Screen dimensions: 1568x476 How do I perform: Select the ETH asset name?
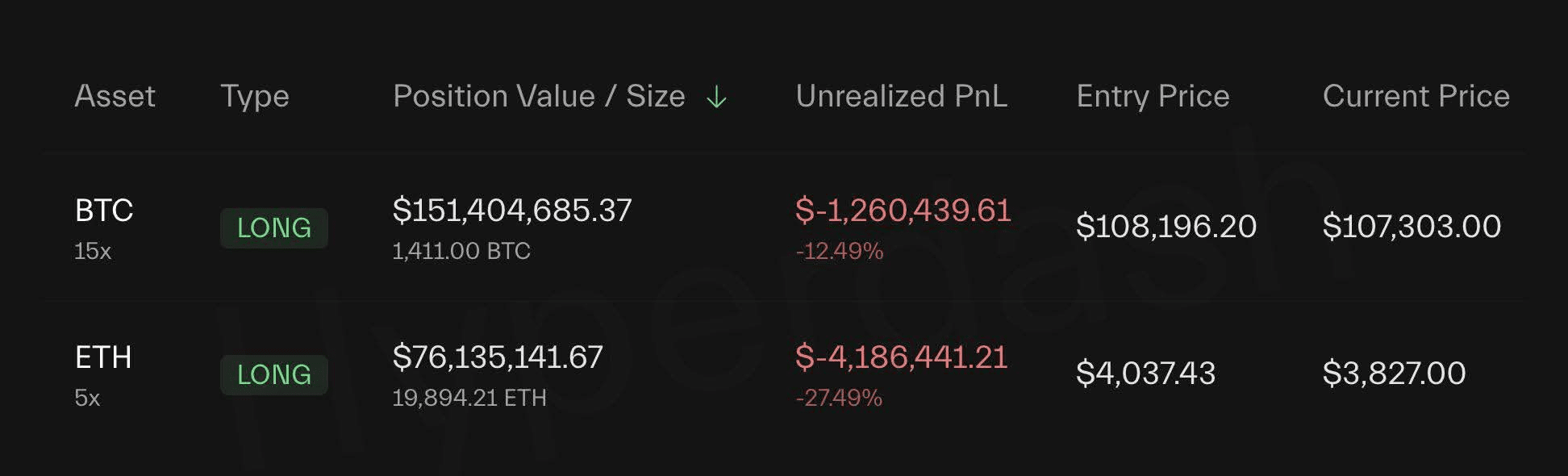(x=103, y=357)
